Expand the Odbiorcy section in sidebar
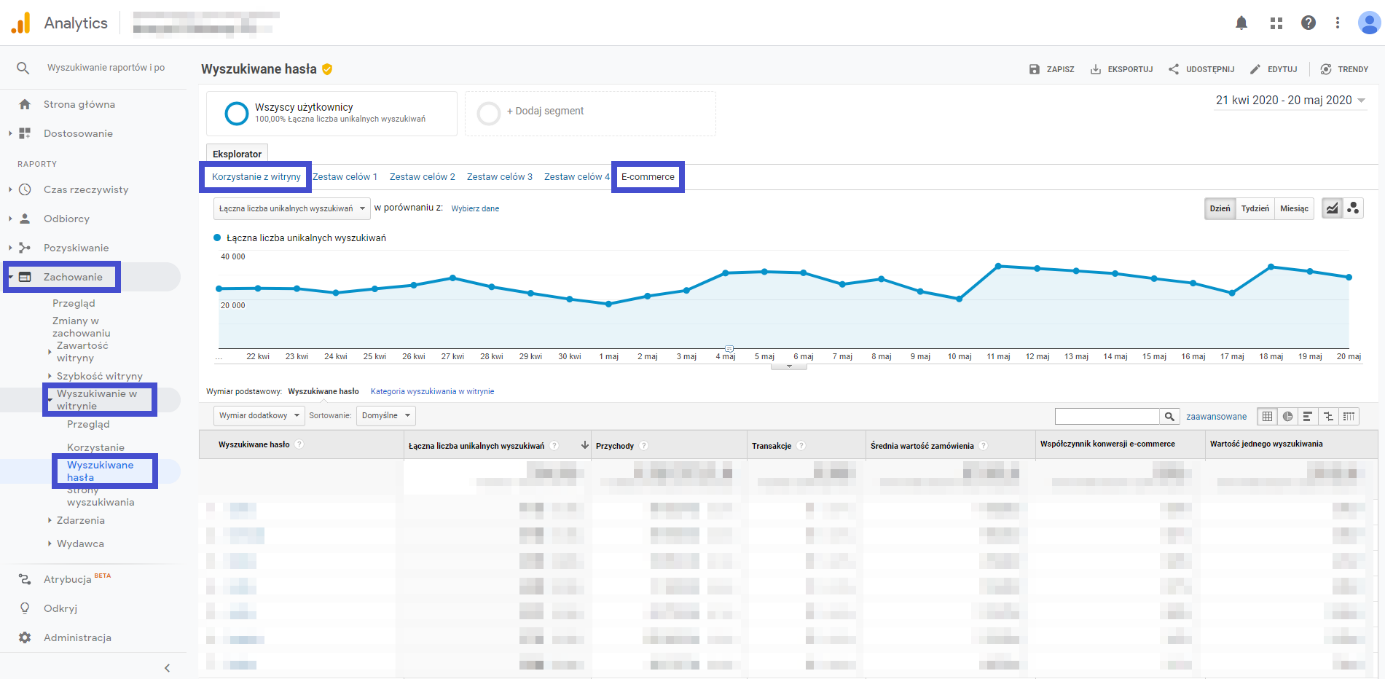Screen dimensions: 1385x679 pos(66,218)
